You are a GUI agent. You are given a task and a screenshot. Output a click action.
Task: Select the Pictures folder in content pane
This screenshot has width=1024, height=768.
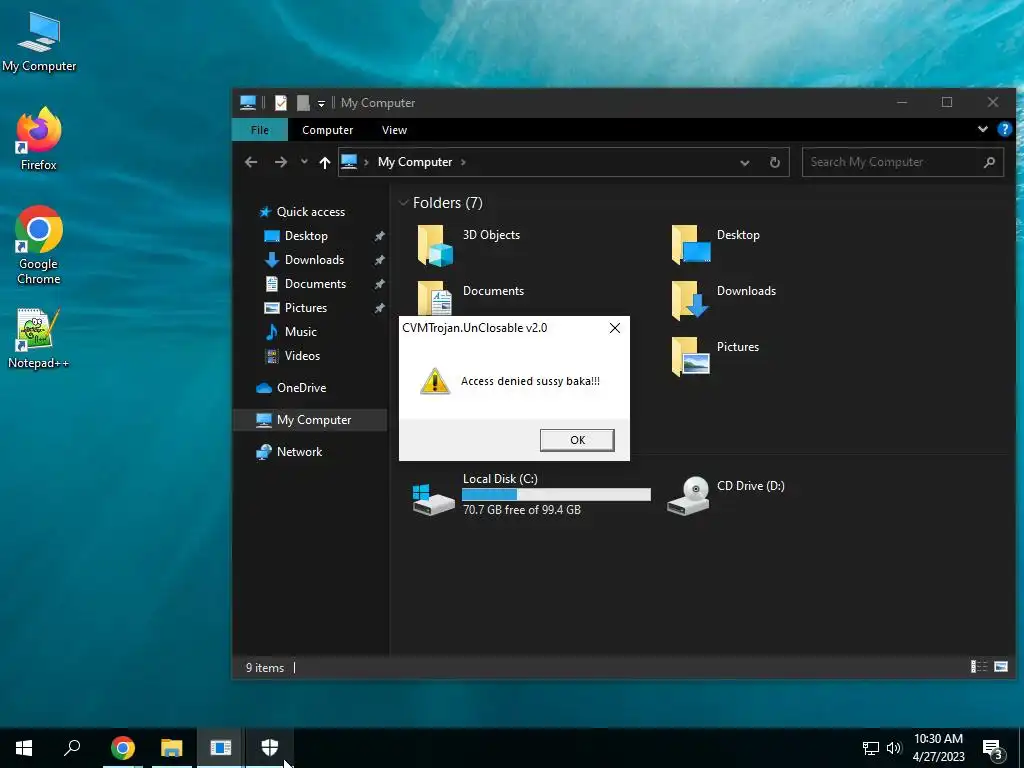pos(715,357)
